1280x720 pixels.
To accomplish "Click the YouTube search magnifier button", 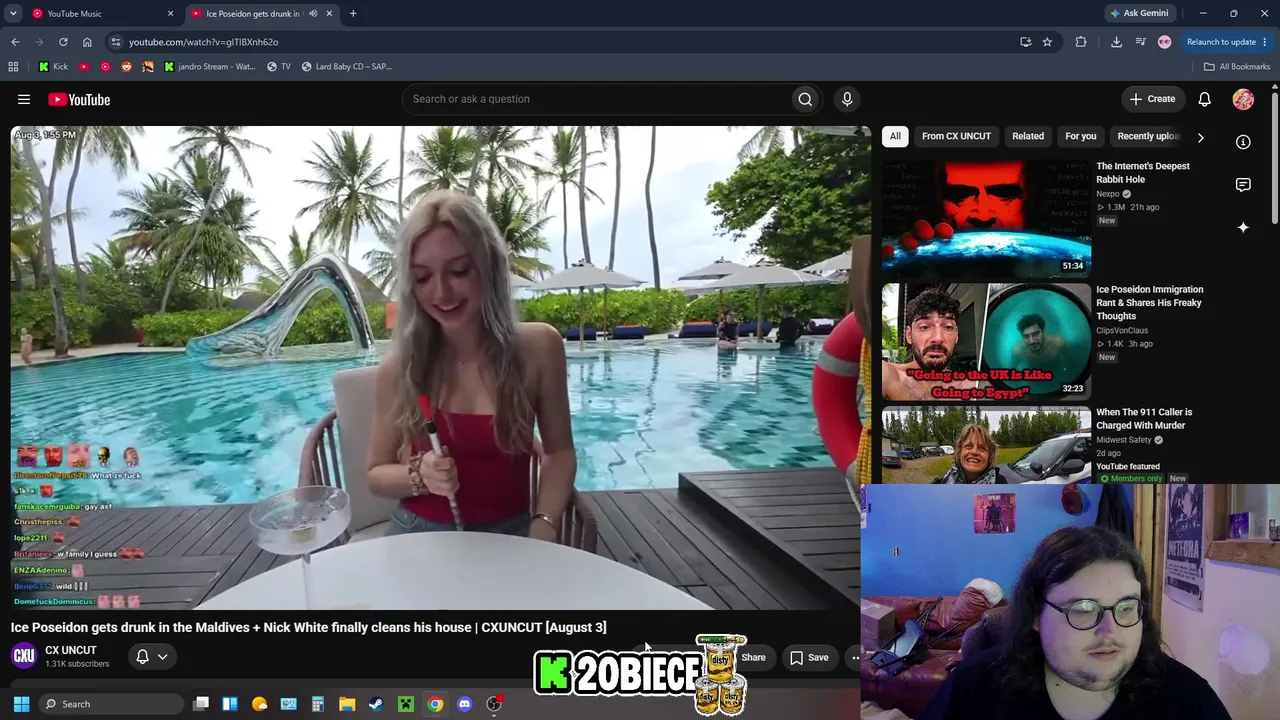I will (805, 99).
